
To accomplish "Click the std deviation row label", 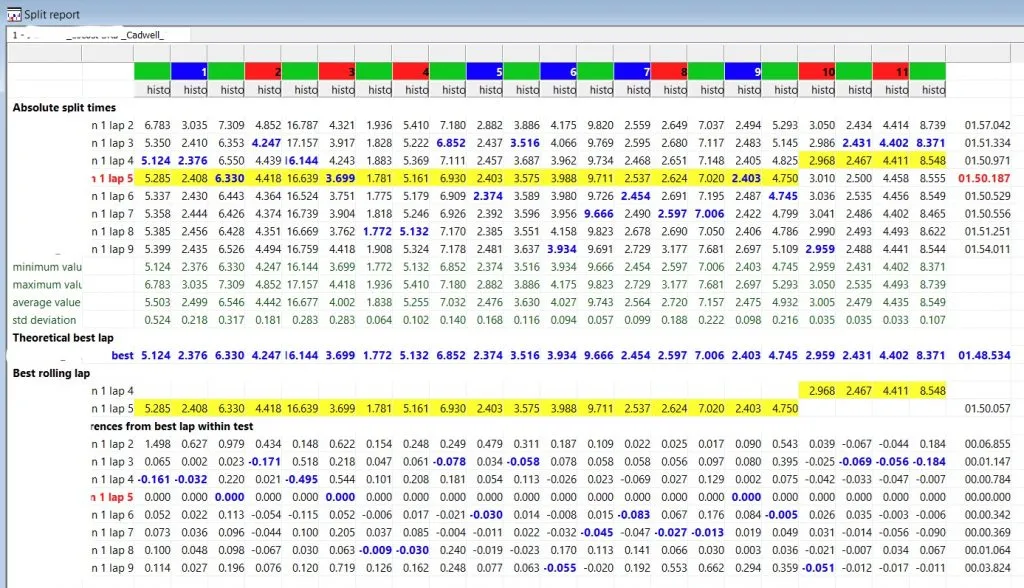I will tap(44, 319).
